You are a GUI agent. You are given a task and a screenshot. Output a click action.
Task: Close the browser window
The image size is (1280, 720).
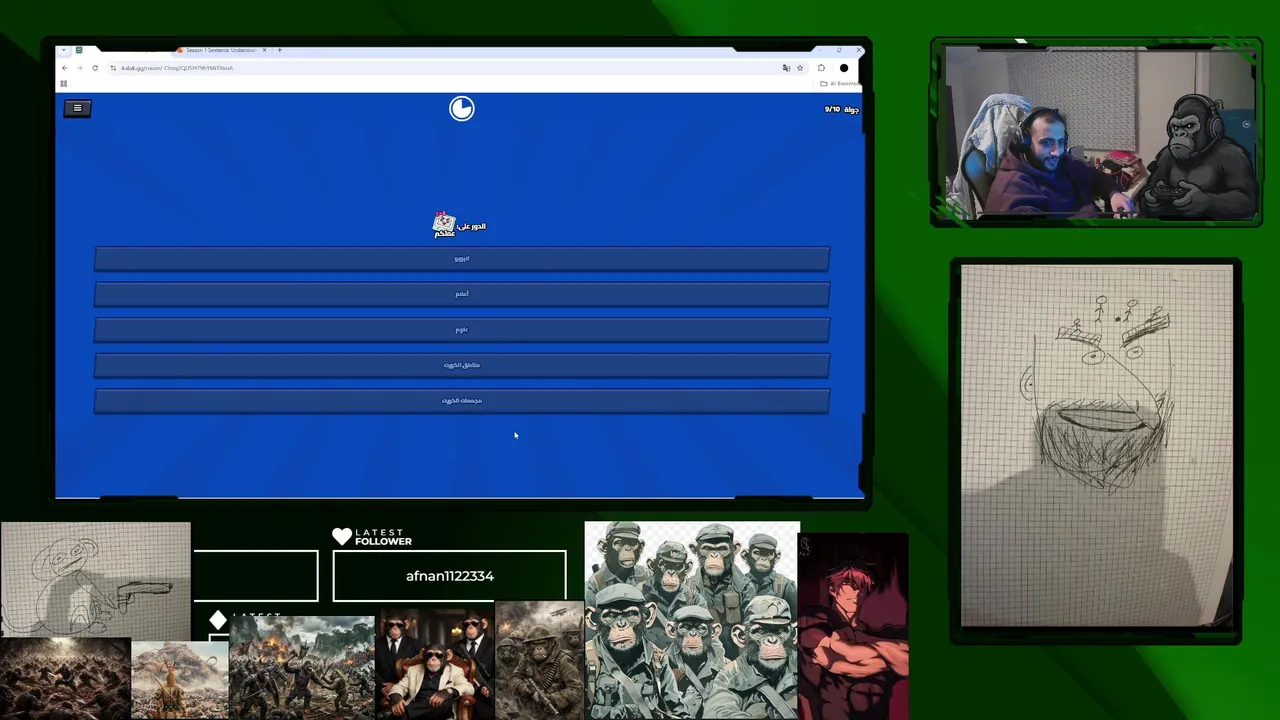tap(859, 50)
